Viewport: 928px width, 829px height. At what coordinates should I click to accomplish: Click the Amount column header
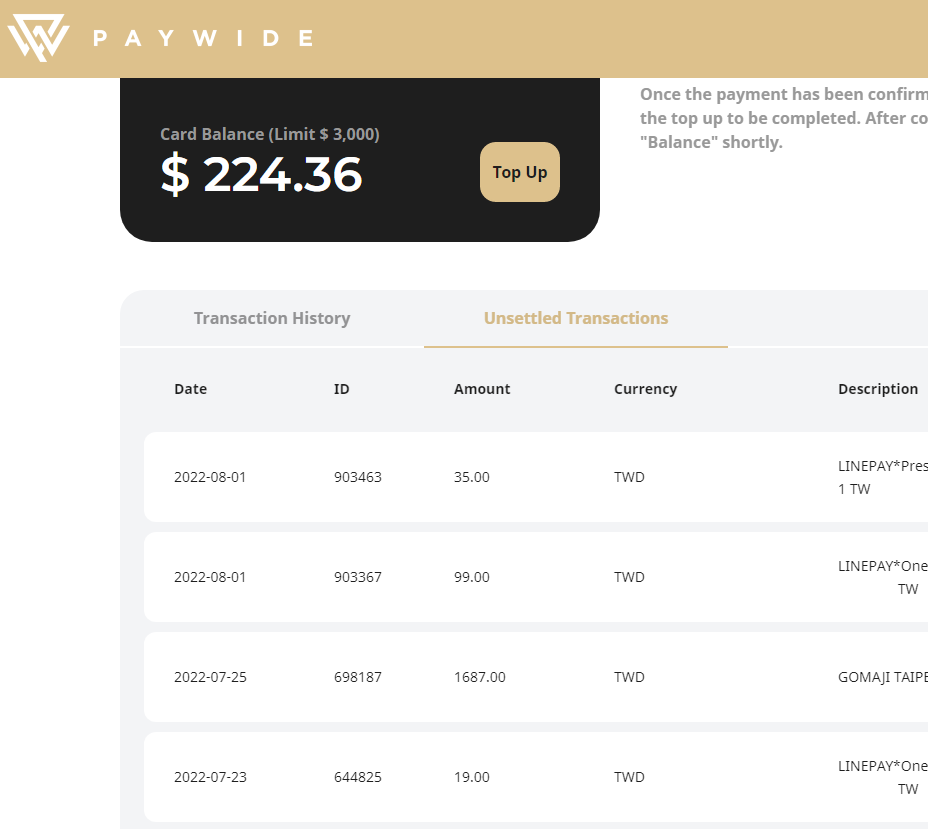[482, 389]
